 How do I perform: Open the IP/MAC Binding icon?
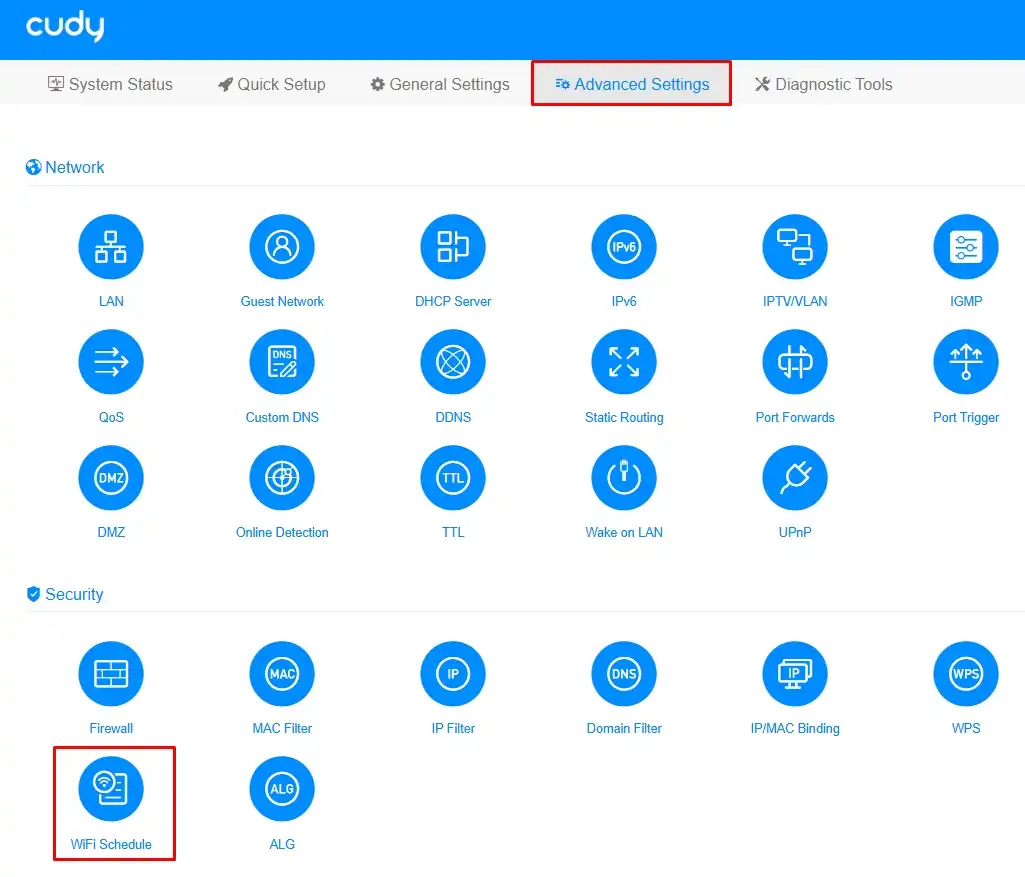(795, 674)
